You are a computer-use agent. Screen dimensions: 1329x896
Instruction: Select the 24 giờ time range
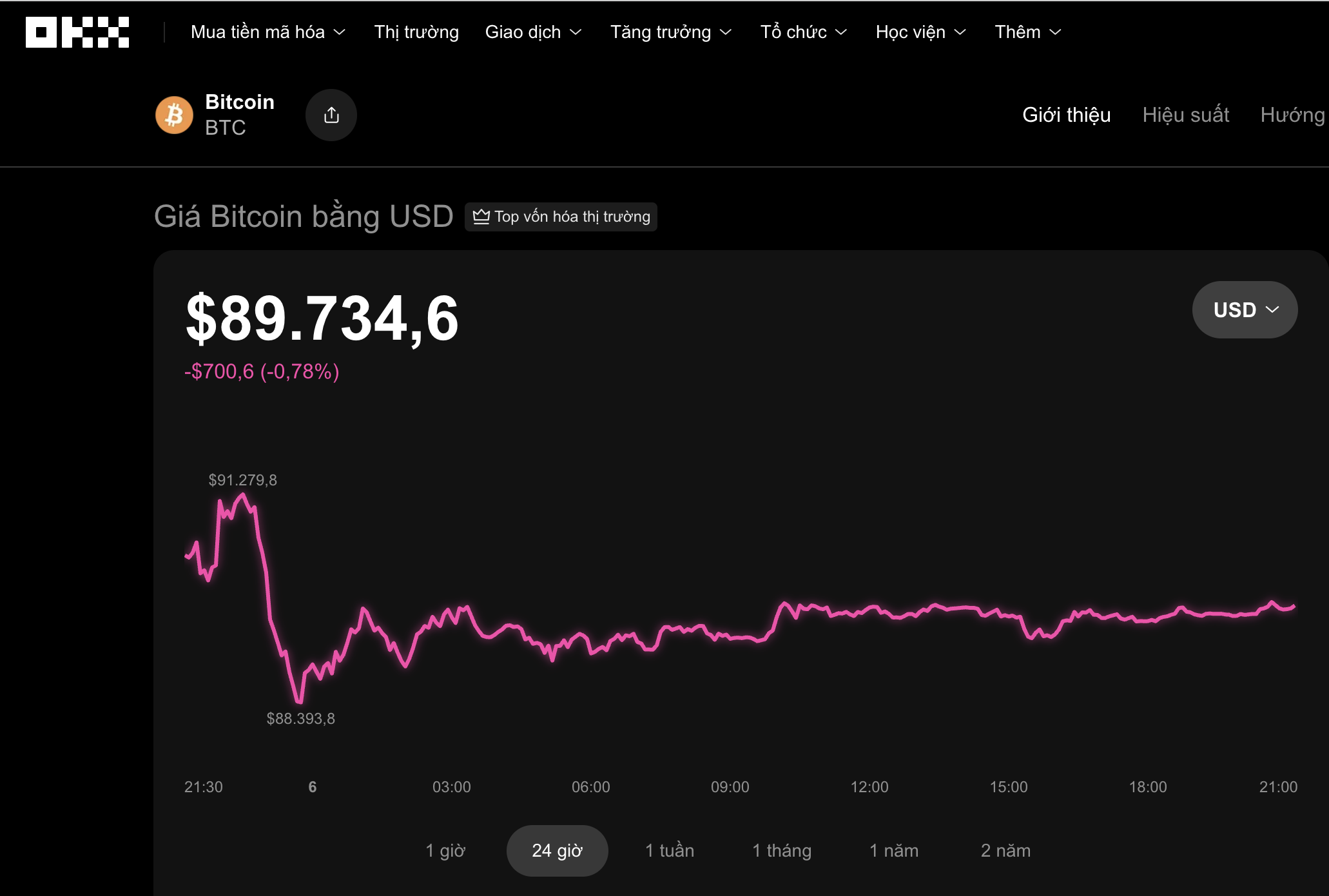tap(557, 851)
